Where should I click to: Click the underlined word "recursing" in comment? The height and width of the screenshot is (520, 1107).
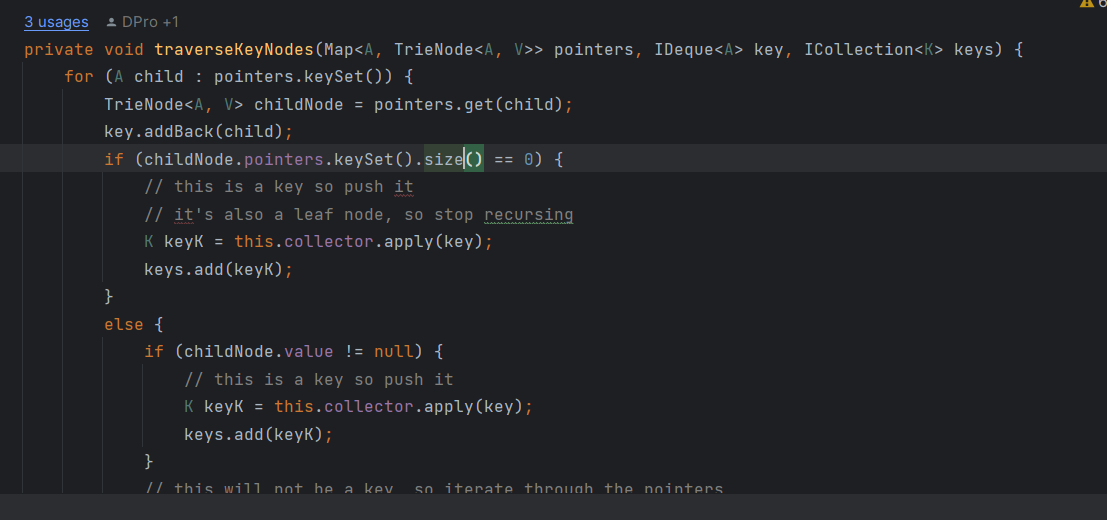click(528, 214)
